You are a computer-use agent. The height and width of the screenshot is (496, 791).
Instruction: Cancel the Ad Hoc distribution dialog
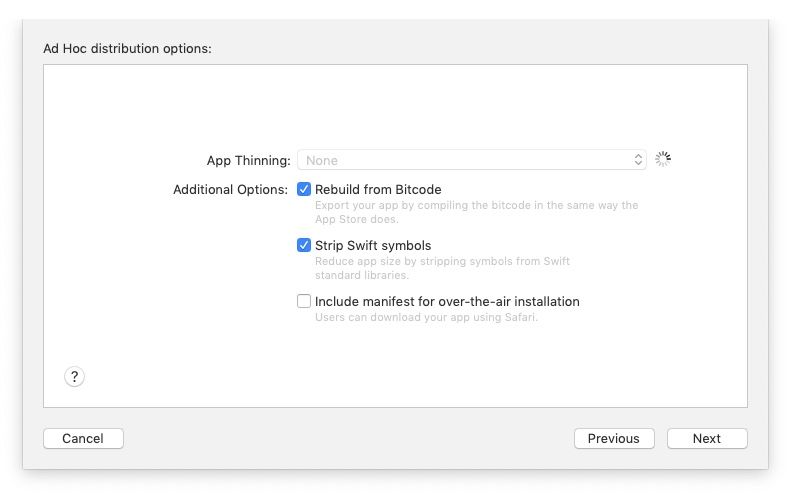(x=83, y=438)
